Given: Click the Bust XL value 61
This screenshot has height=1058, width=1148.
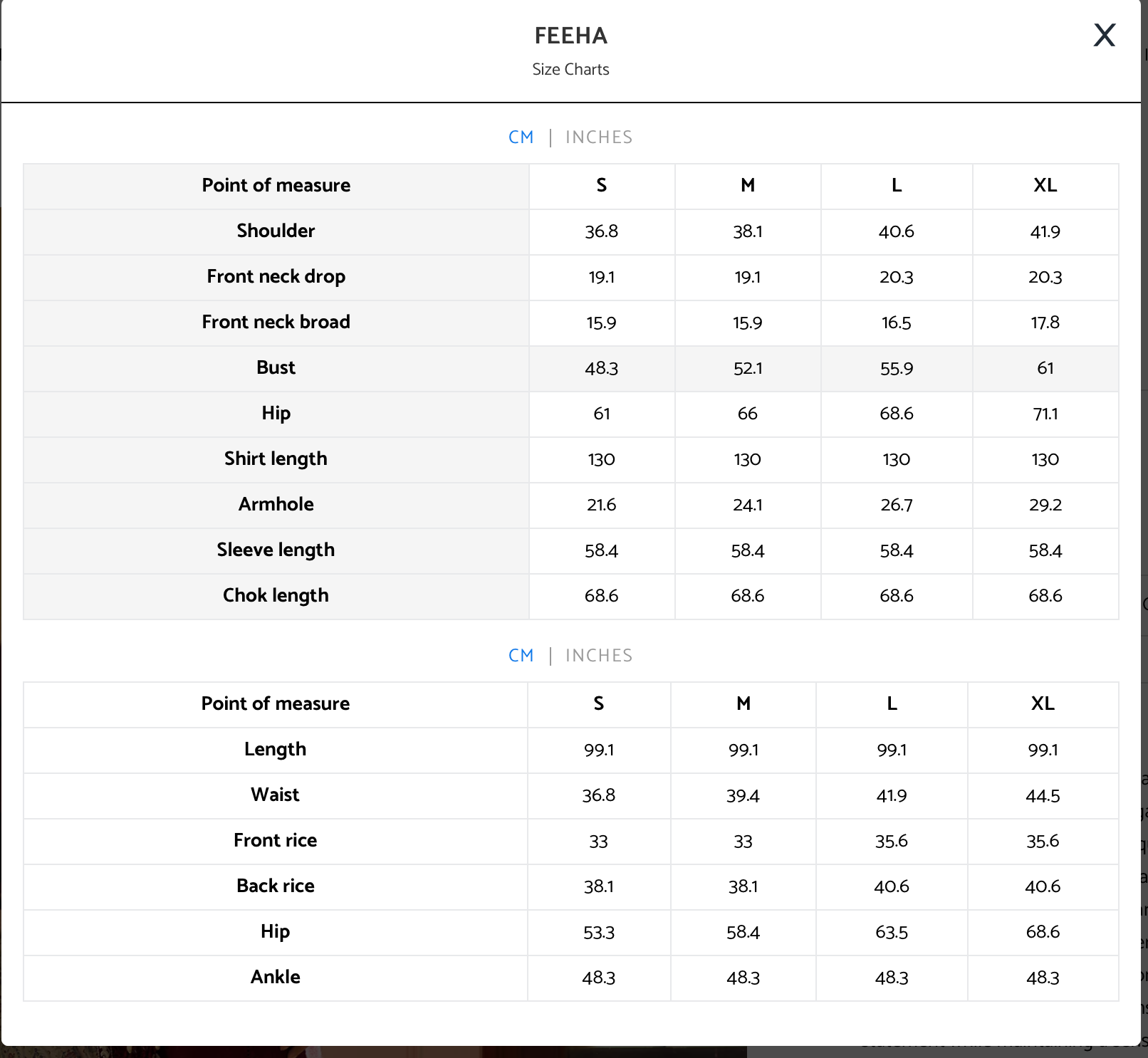Looking at the screenshot, I should pos(1045,368).
